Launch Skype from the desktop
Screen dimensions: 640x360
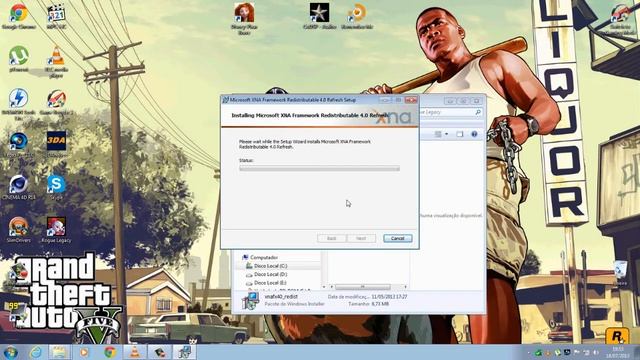[56, 187]
